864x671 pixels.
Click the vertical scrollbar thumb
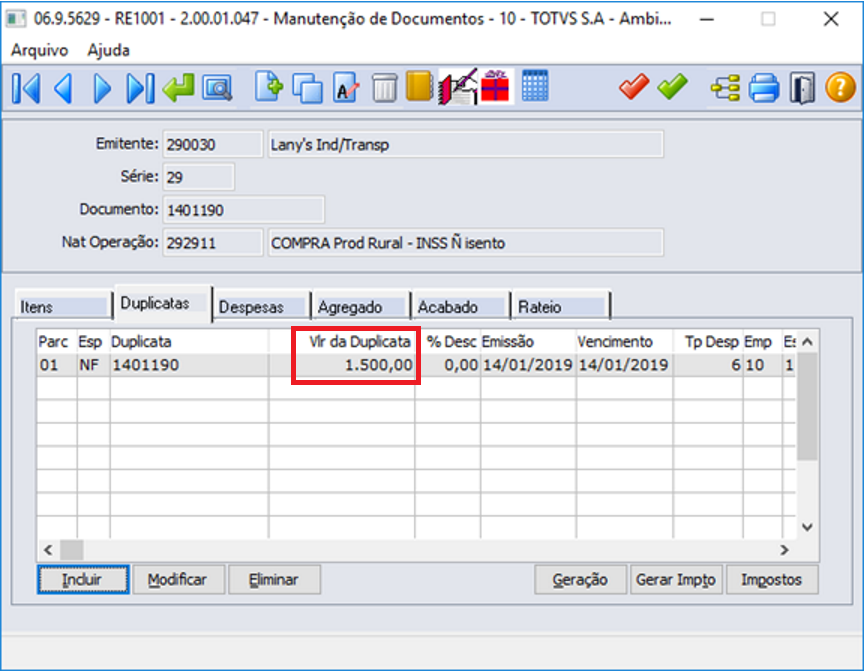[807, 407]
